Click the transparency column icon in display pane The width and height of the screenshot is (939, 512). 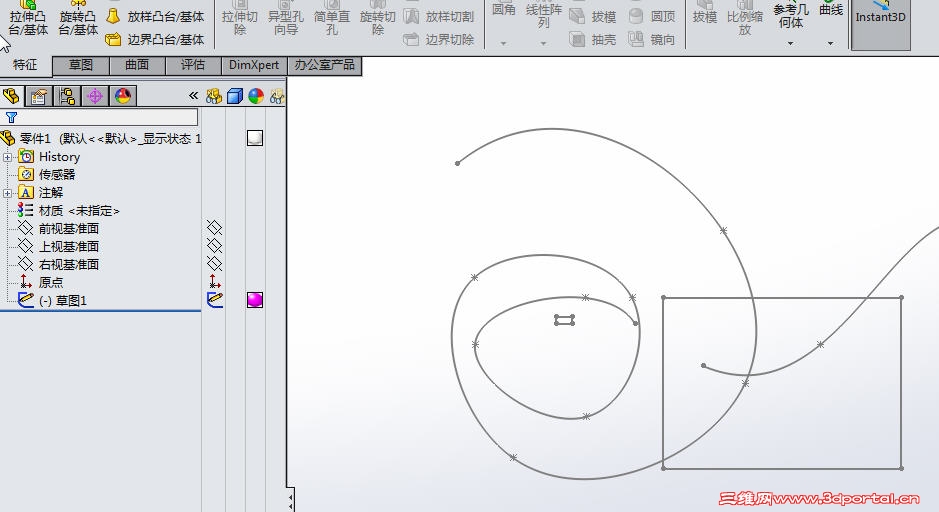pos(277,96)
